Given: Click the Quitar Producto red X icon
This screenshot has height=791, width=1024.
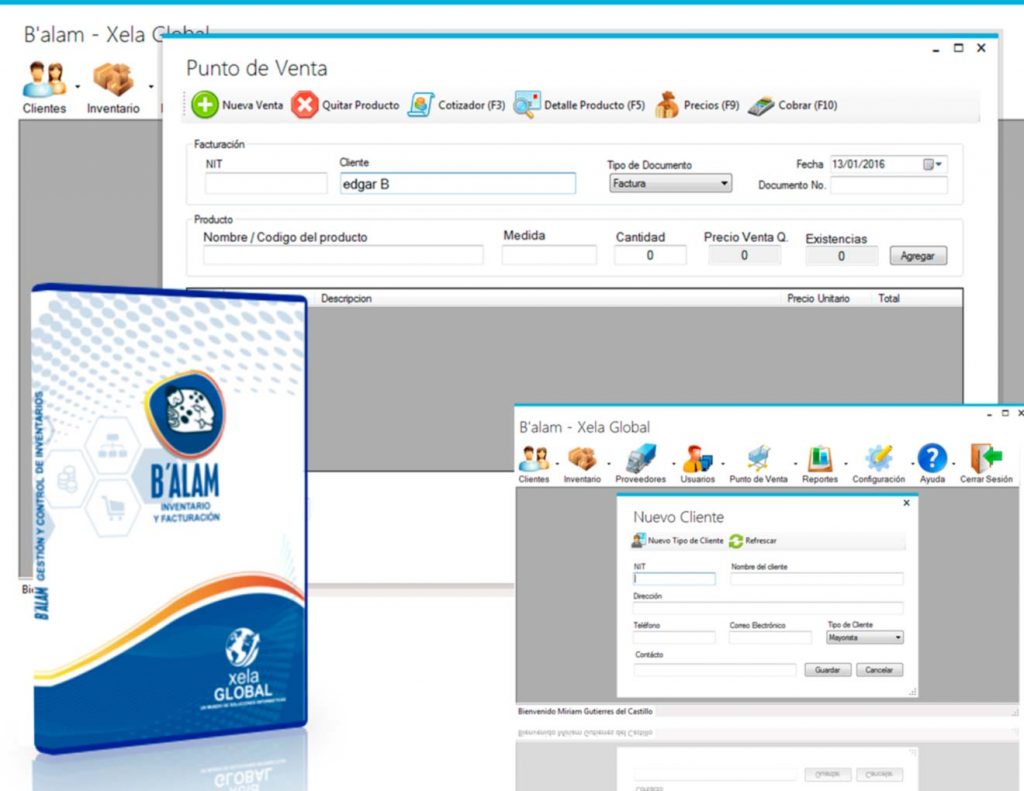Looking at the screenshot, I should (304, 105).
